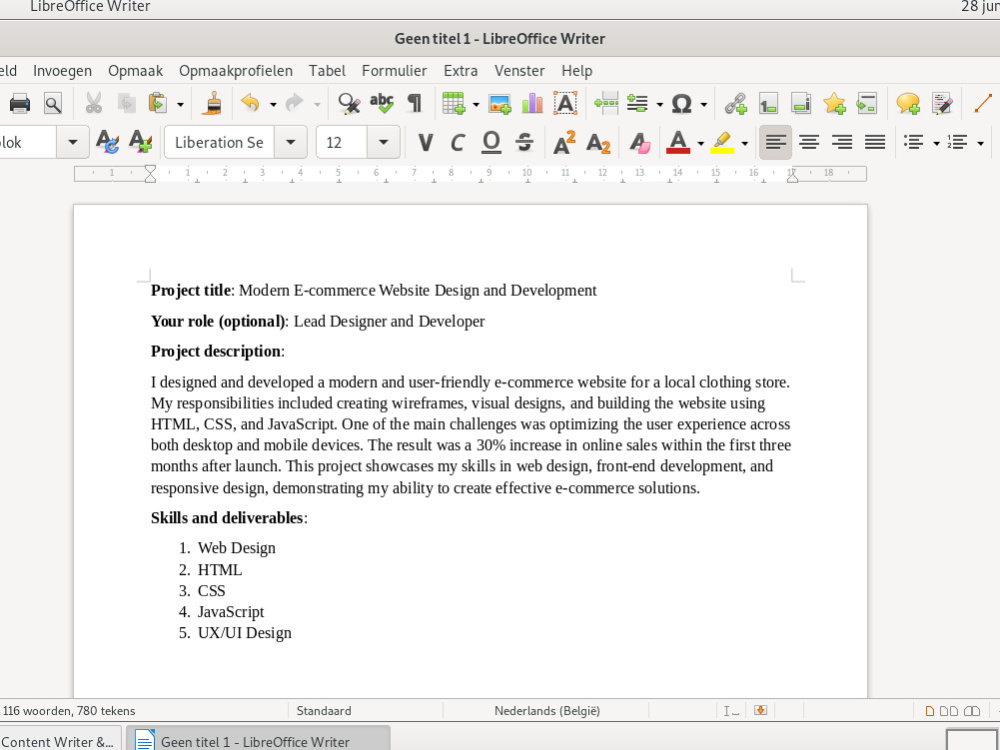
Task: Open Print Preview with the magnifier page icon
Action: coord(52,103)
